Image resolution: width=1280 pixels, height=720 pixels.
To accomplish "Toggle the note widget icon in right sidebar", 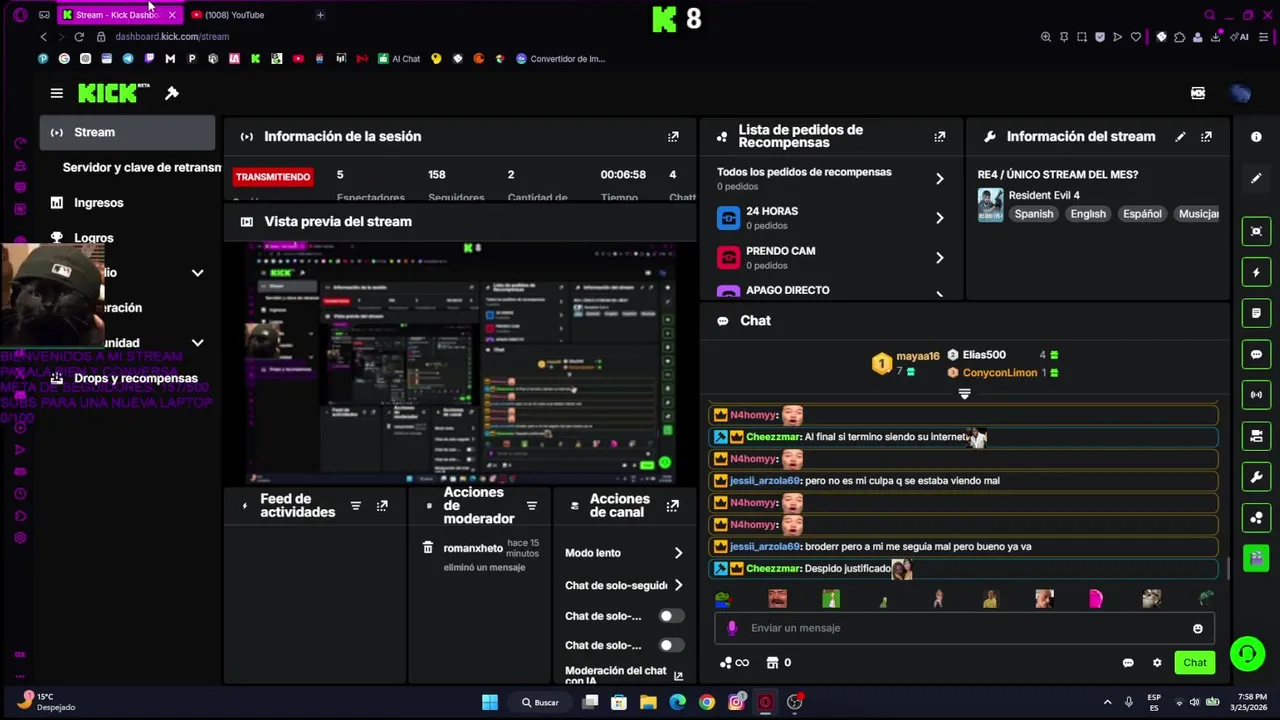I will tap(1257, 313).
